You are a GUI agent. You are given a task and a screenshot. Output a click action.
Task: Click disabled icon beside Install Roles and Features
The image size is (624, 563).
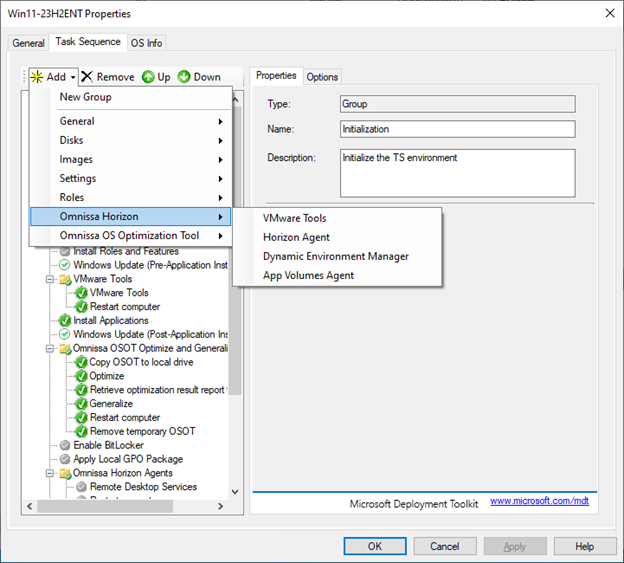(x=65, y=251)
